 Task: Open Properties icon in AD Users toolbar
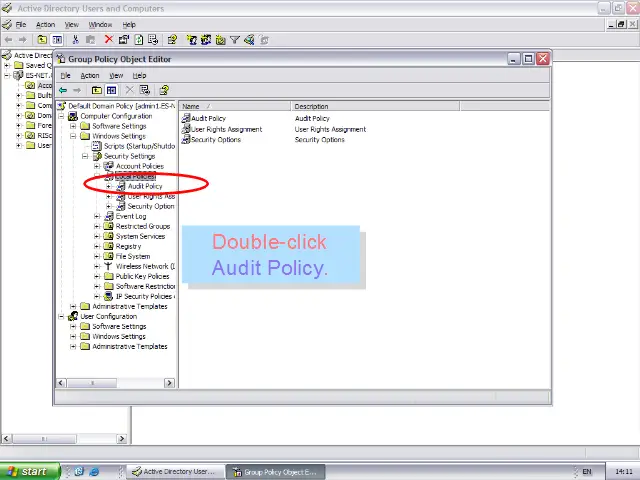point(124,40)
